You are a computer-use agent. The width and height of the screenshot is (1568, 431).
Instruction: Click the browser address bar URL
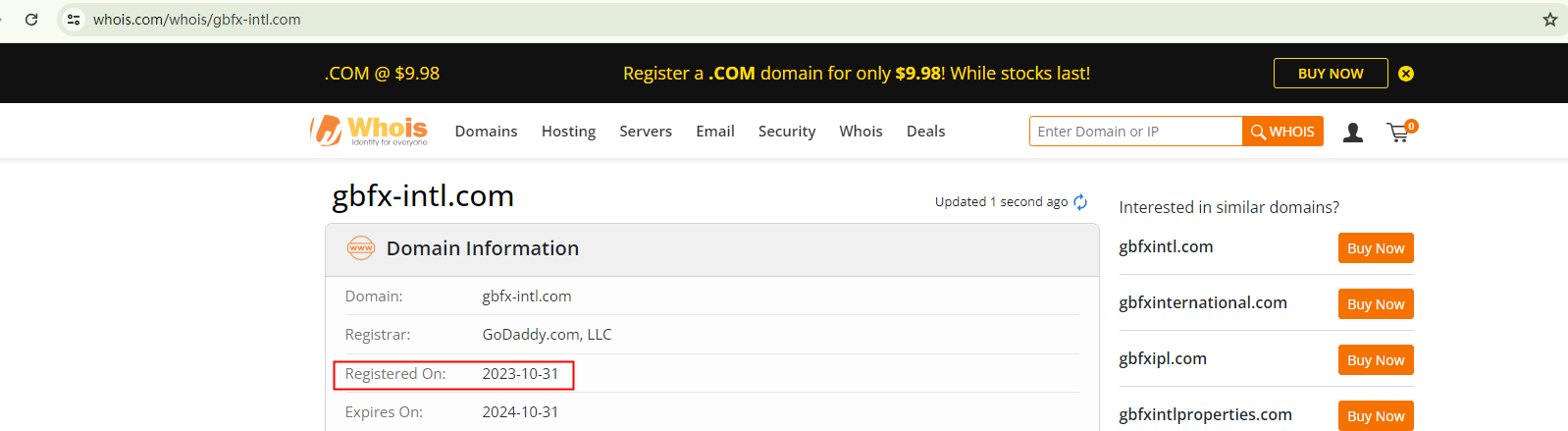(x=197, y=20)
